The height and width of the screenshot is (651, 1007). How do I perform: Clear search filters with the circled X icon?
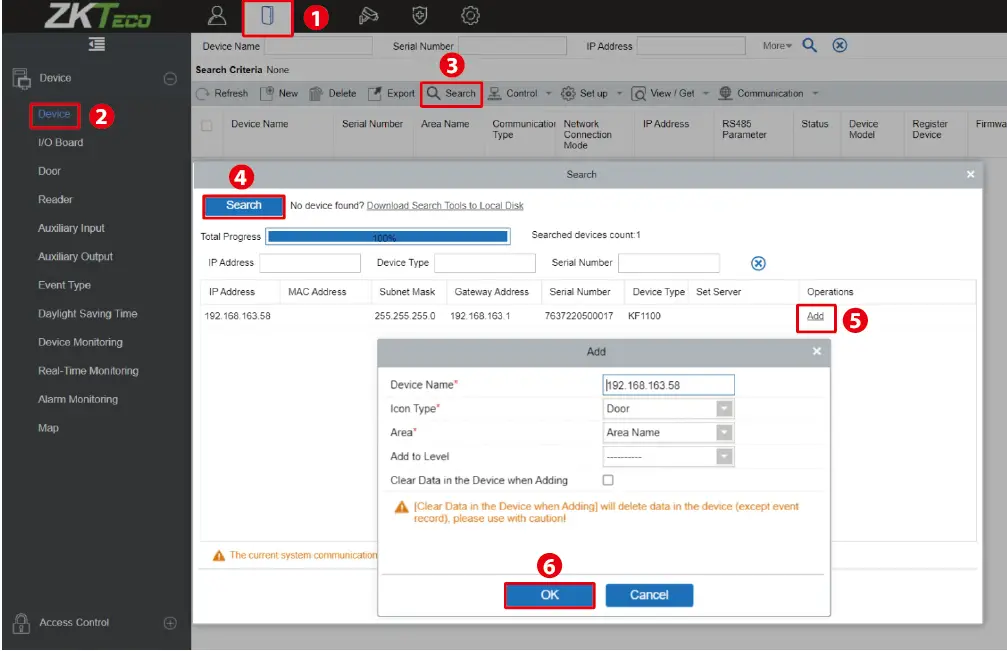tap(840, 46)
